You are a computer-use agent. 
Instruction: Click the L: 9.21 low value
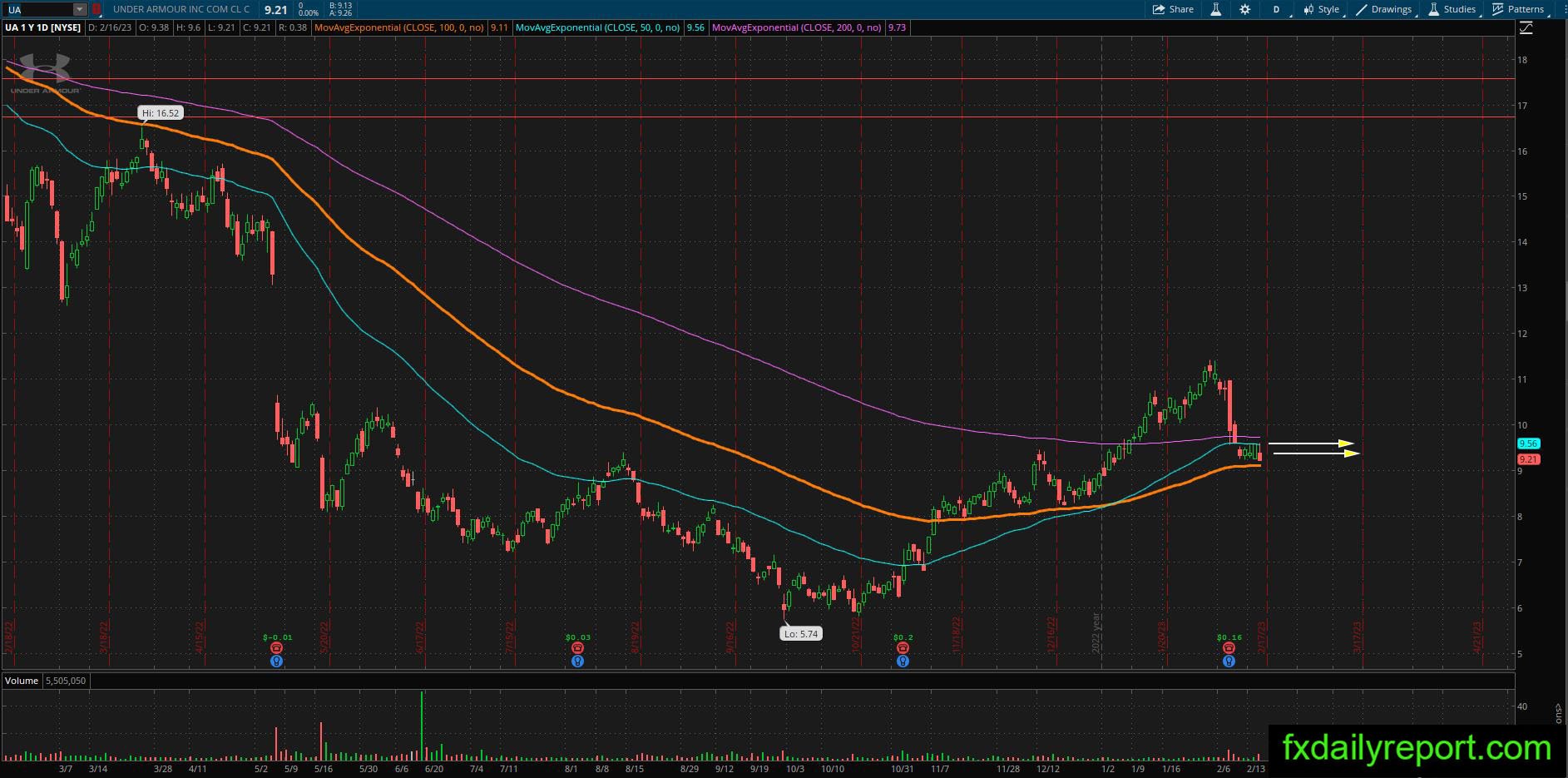[223, 27]
